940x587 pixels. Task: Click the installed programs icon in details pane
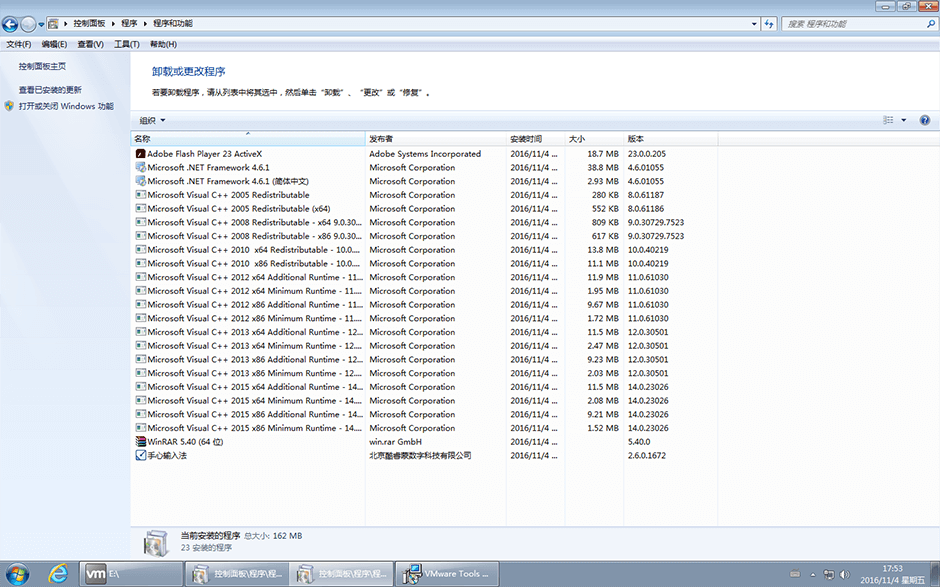click(x=156, y=543)
